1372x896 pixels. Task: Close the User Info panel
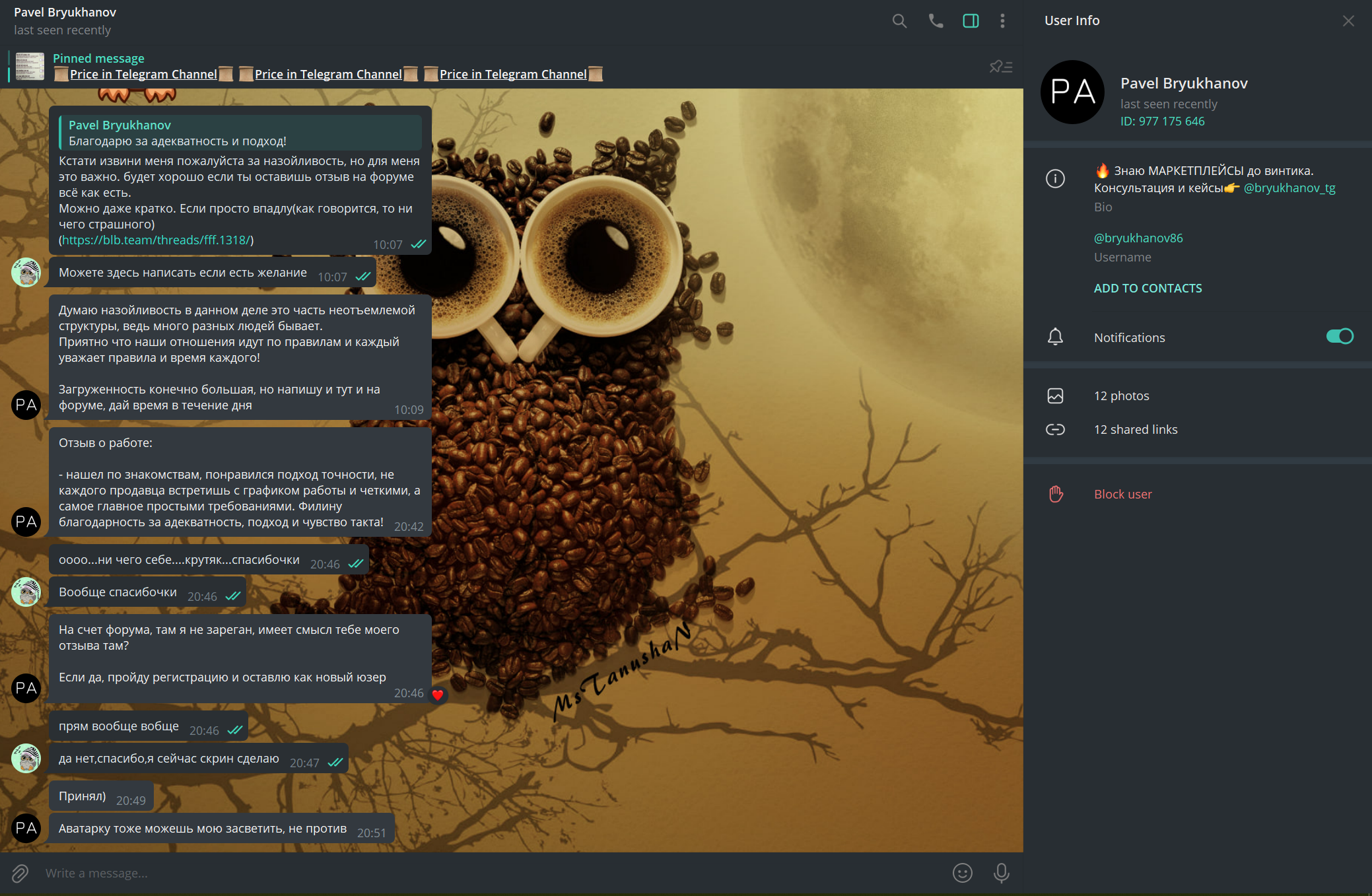[x=1348, y=21]
